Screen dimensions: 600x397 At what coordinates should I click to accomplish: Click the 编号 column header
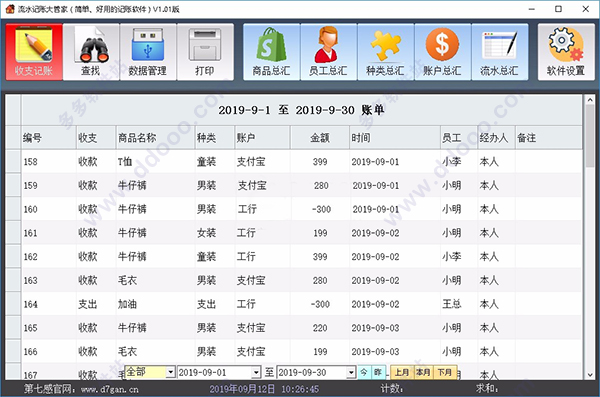click(x=49, y=137)
